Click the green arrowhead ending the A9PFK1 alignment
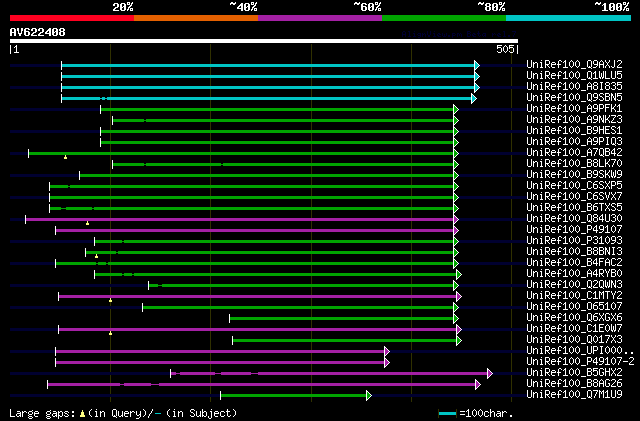The width and height of the screenshot is (640, 421). pyautogui.click(x=456, y=109)
